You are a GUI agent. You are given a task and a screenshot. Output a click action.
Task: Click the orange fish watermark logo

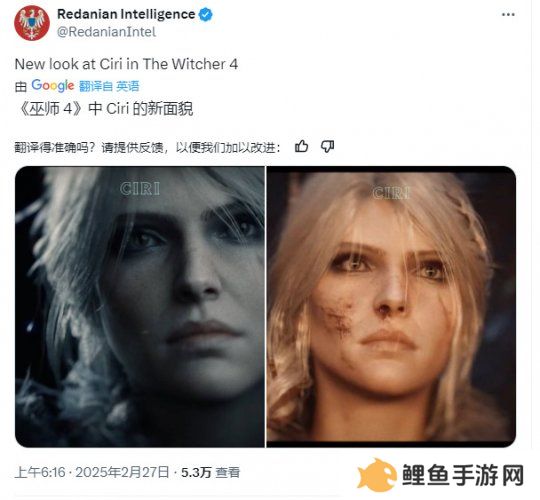[377, 475]
